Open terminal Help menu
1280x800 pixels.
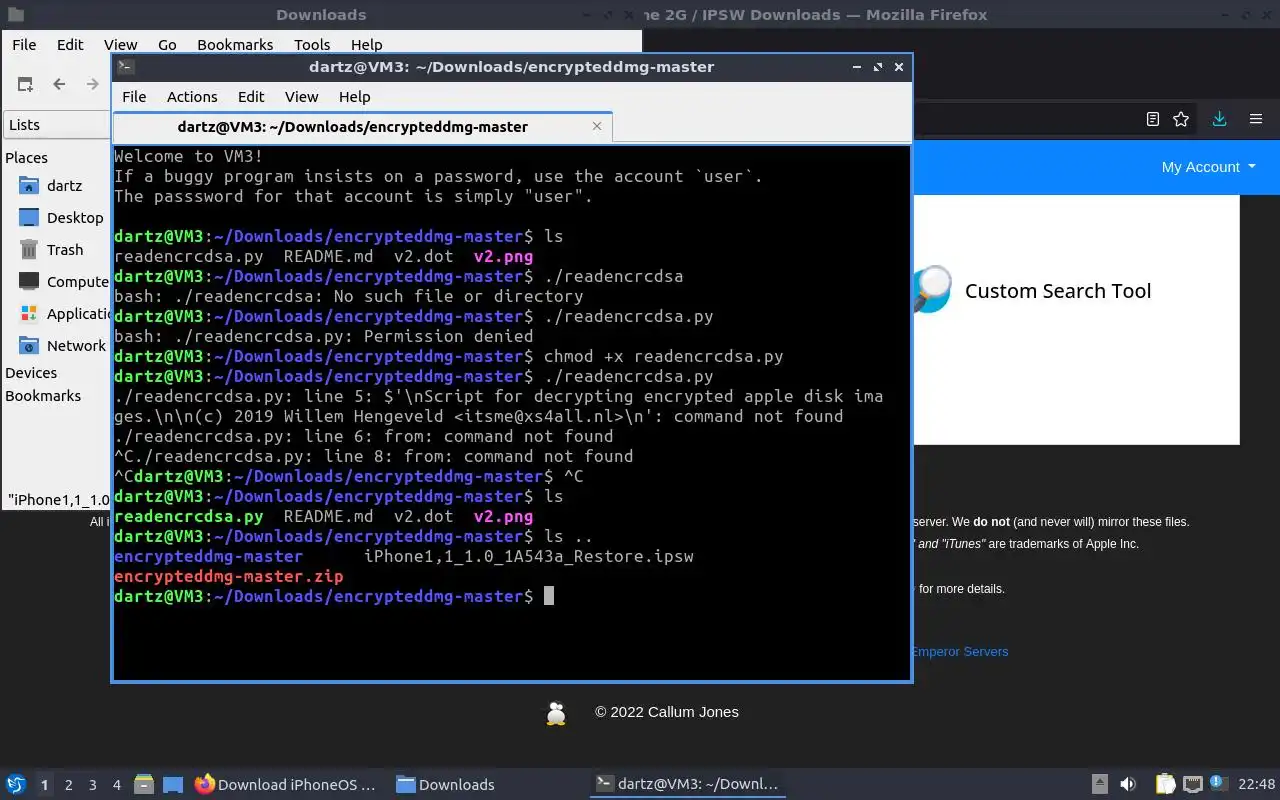click(354, 97)
